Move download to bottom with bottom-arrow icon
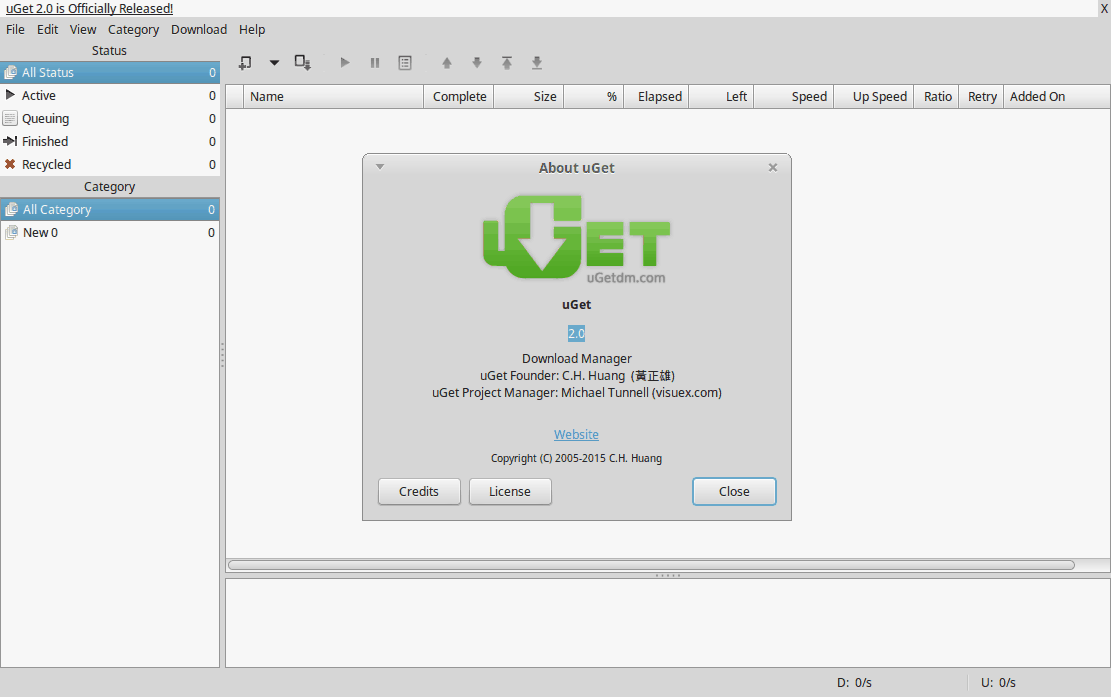 (x=536, y=62)
